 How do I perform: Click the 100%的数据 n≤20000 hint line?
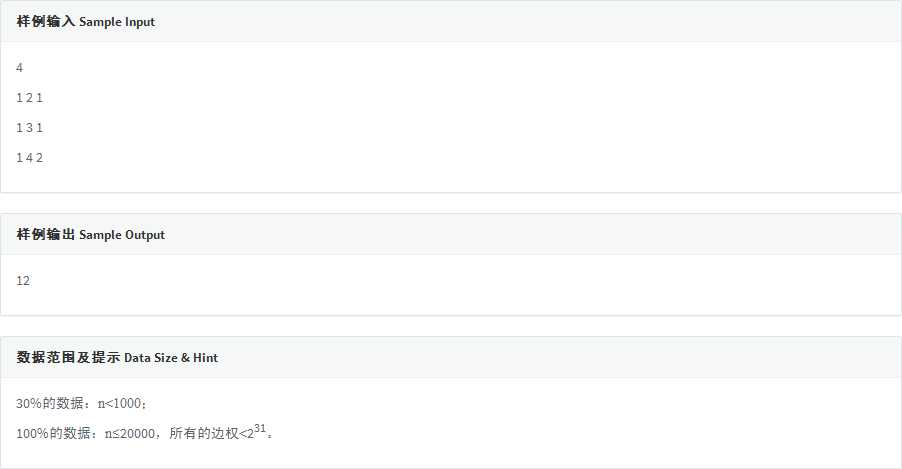tap(144, 432)
